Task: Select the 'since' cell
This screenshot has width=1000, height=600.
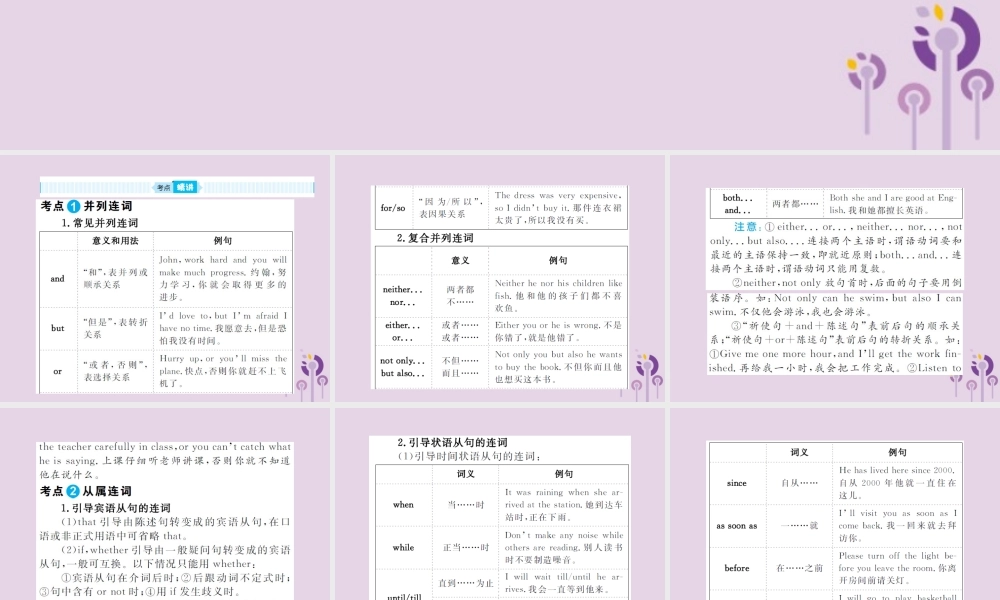Action: (x=737, y=483)
